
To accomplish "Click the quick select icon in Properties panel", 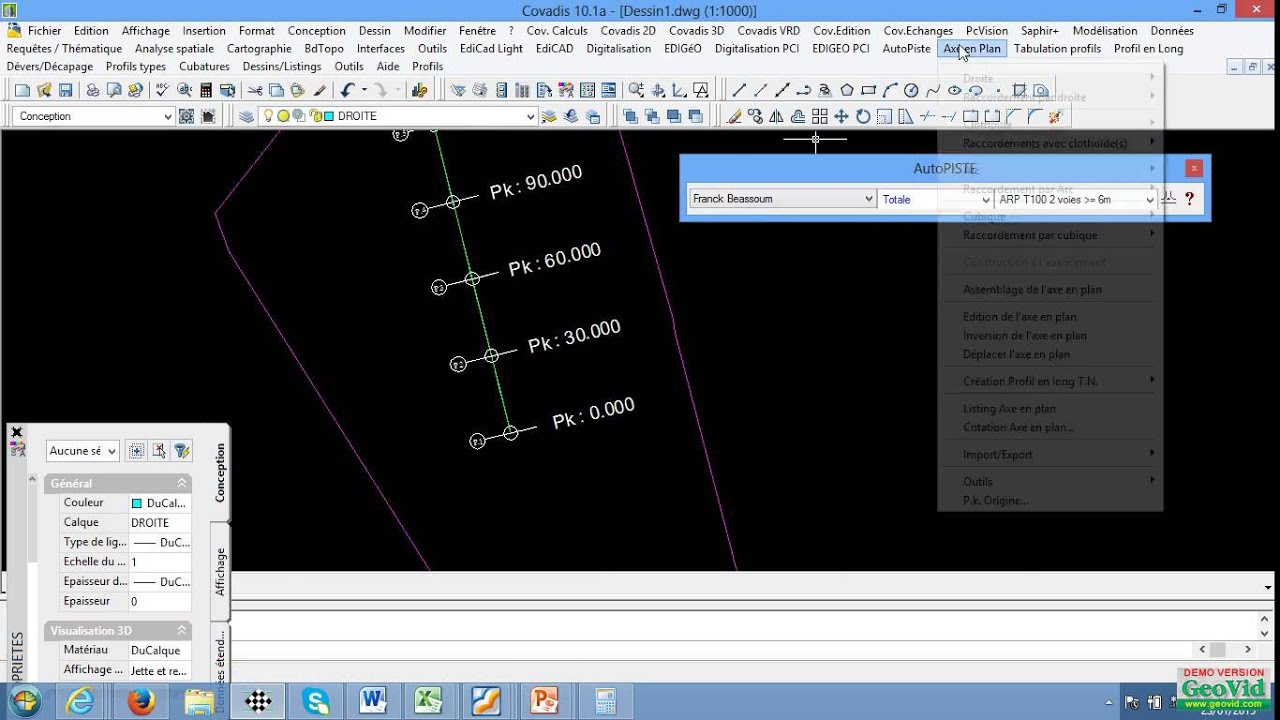I will pos(181,451).
